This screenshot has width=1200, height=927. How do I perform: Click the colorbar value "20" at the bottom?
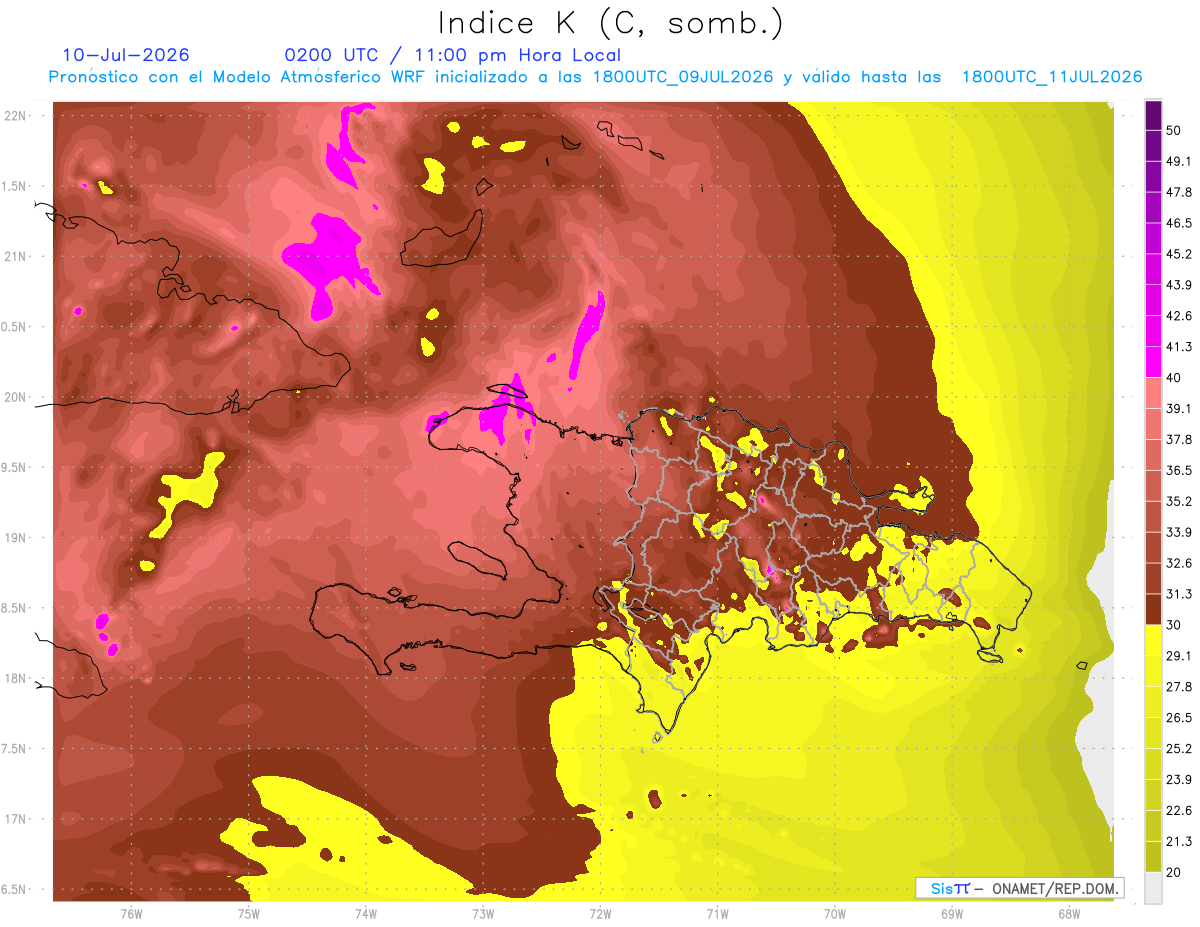1173,872
